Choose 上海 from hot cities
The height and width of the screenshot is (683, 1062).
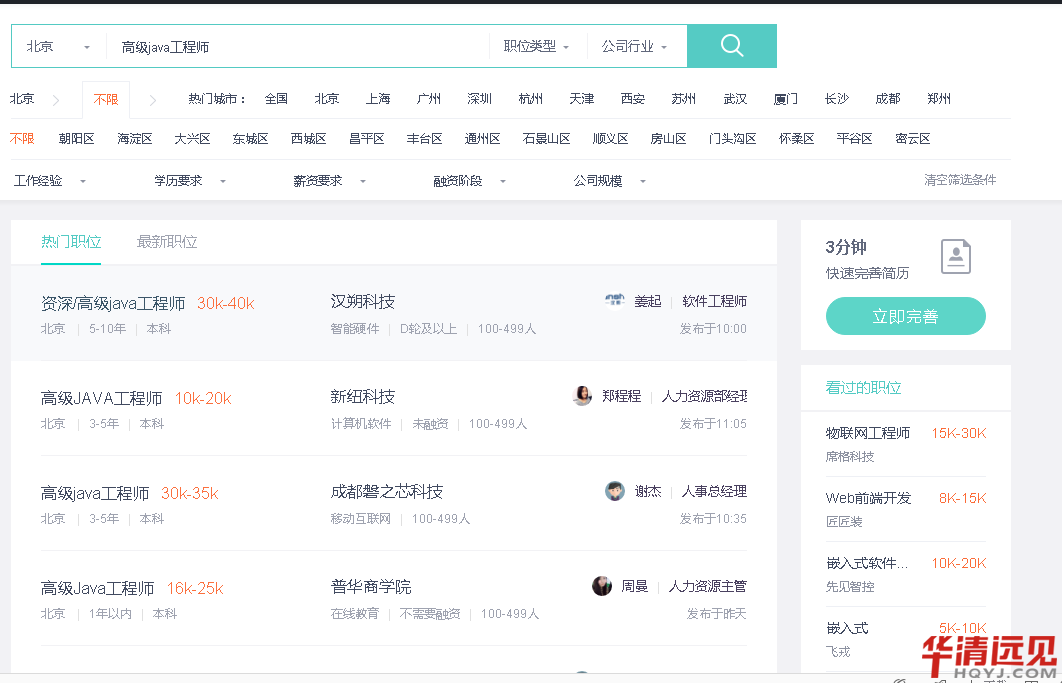[x=378, y=99]
